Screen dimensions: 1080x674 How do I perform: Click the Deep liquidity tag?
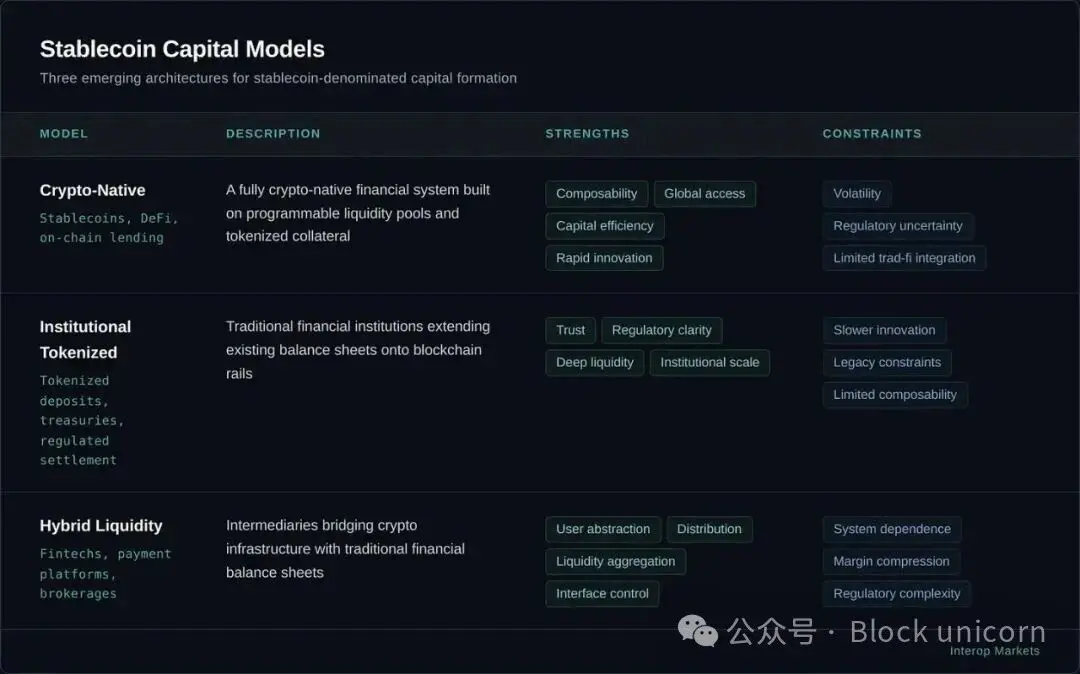coord(594,362)
